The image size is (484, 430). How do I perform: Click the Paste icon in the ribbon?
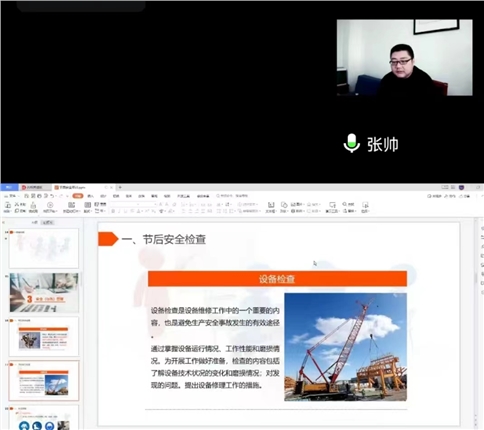7,207
